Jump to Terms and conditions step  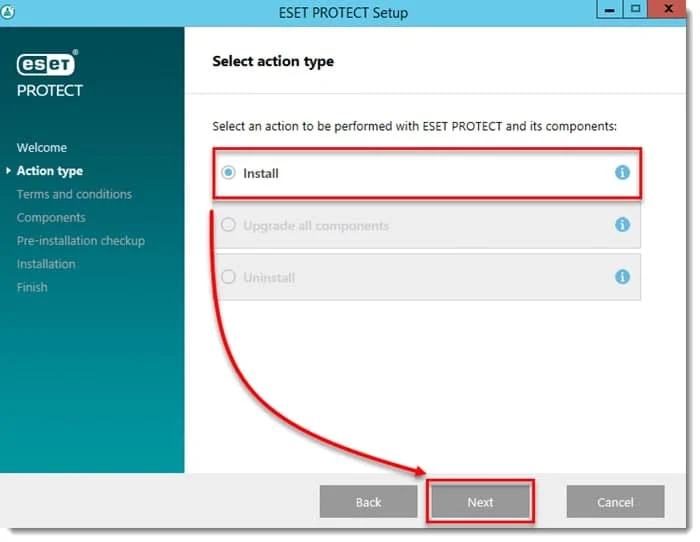[x=74, y=194]
